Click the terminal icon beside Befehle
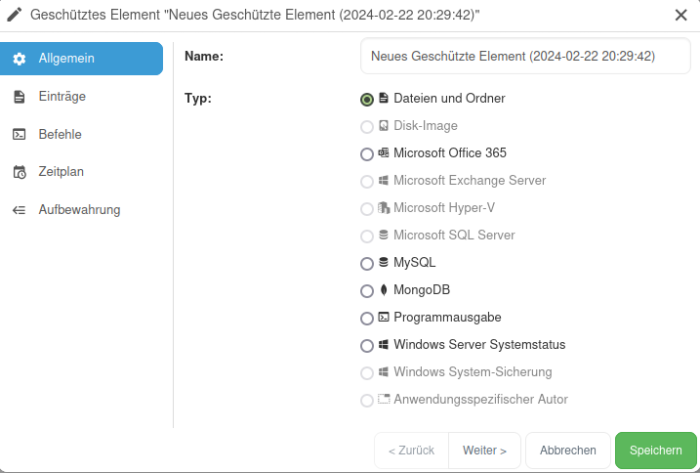The image size is (700, 473). (19, 134)
